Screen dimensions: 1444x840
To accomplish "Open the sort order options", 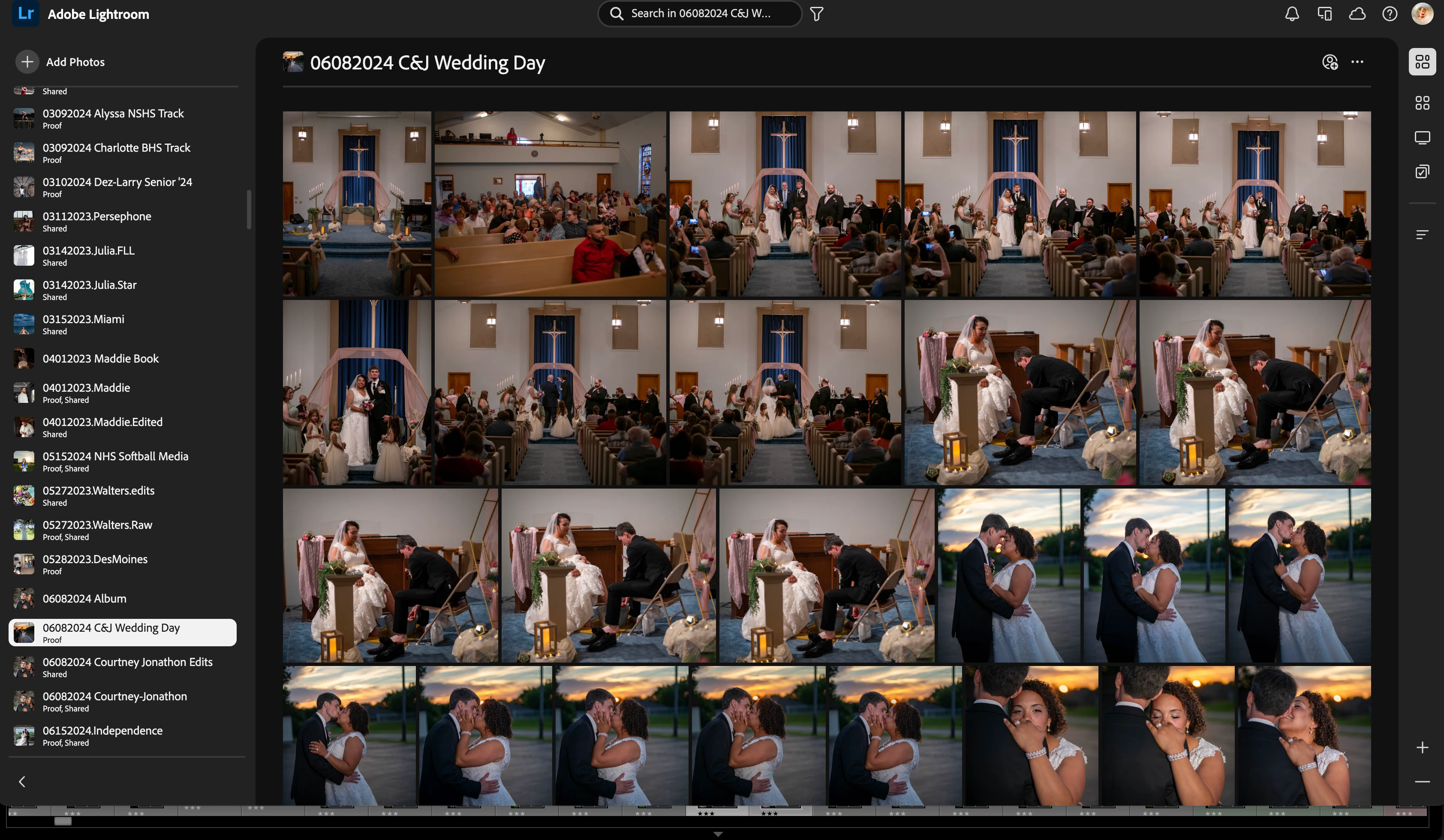I will click(x=1422, y=235).
